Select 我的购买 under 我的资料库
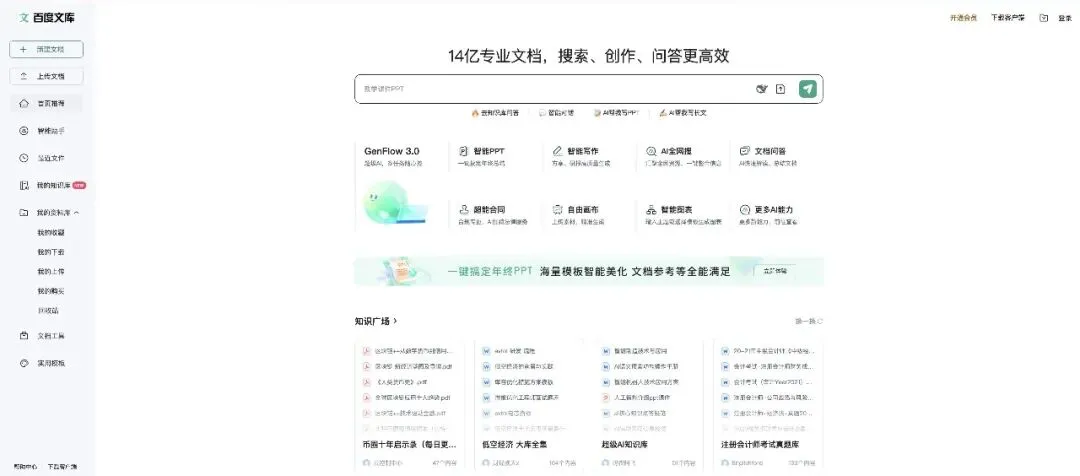1080x476 pixels. pyautogui.click(x=50, y=291)
